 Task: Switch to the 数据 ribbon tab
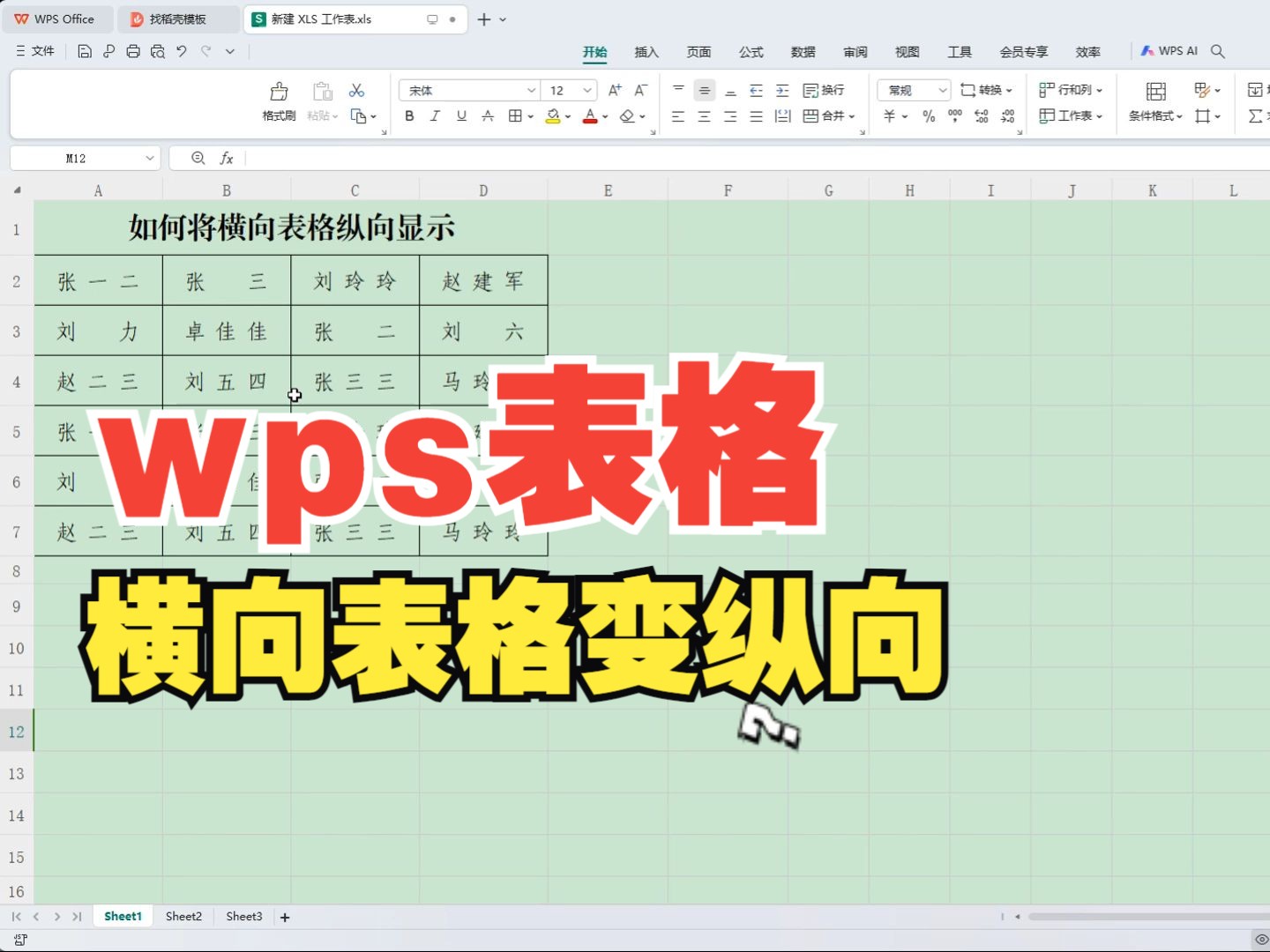coord(803,52)
